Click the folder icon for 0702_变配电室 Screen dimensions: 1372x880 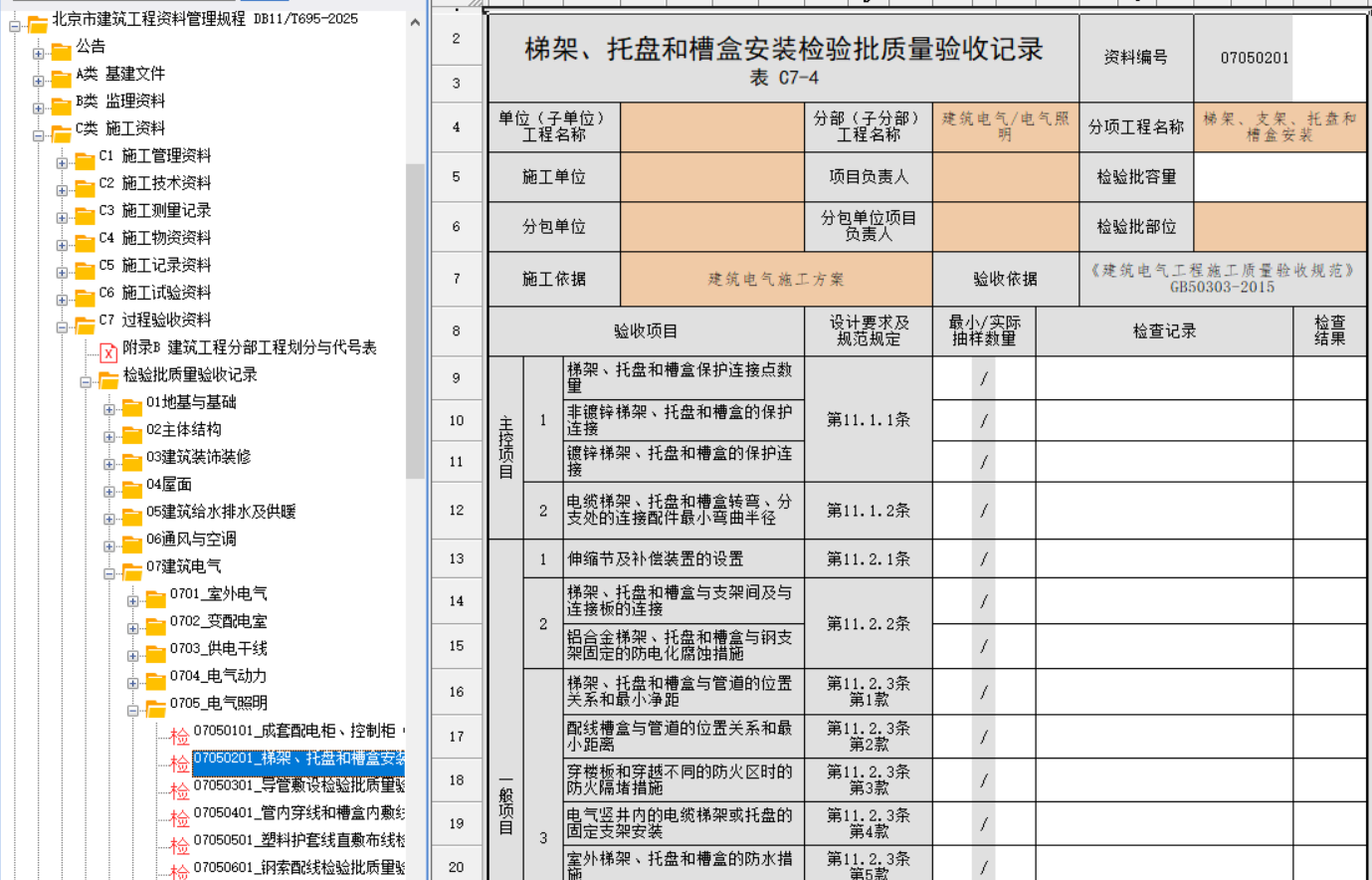tap(155, 625)
